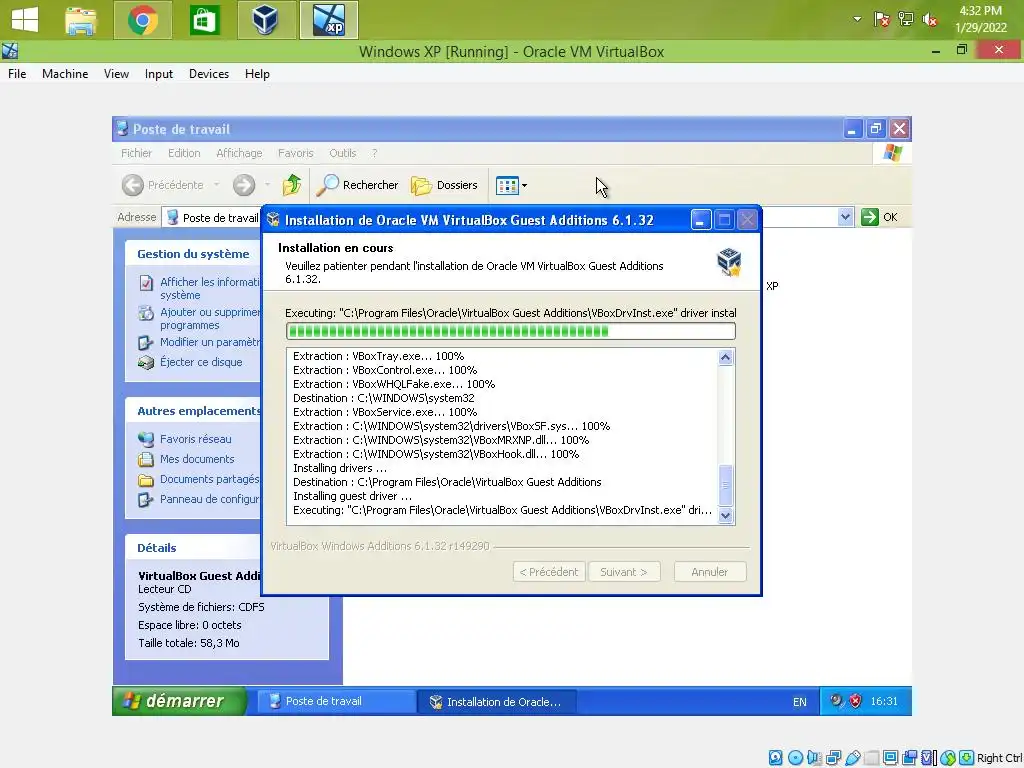Click the Annuler button in installer
1024x768 pixels.
point(709,571)
